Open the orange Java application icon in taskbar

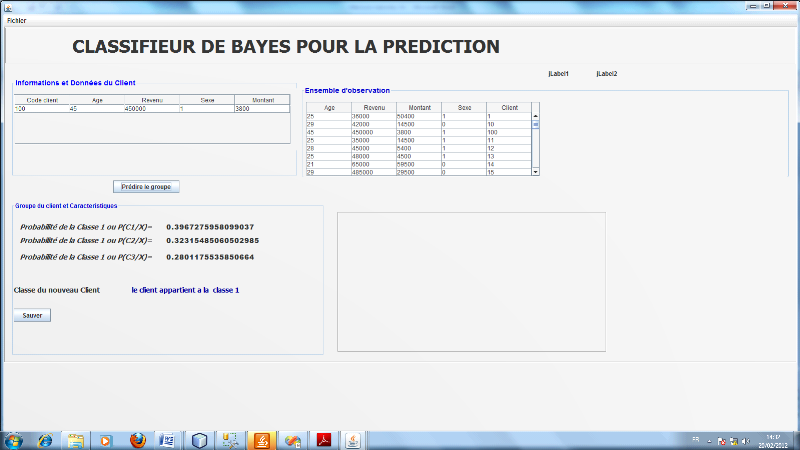pyautogui.click(x=262, y=440)
